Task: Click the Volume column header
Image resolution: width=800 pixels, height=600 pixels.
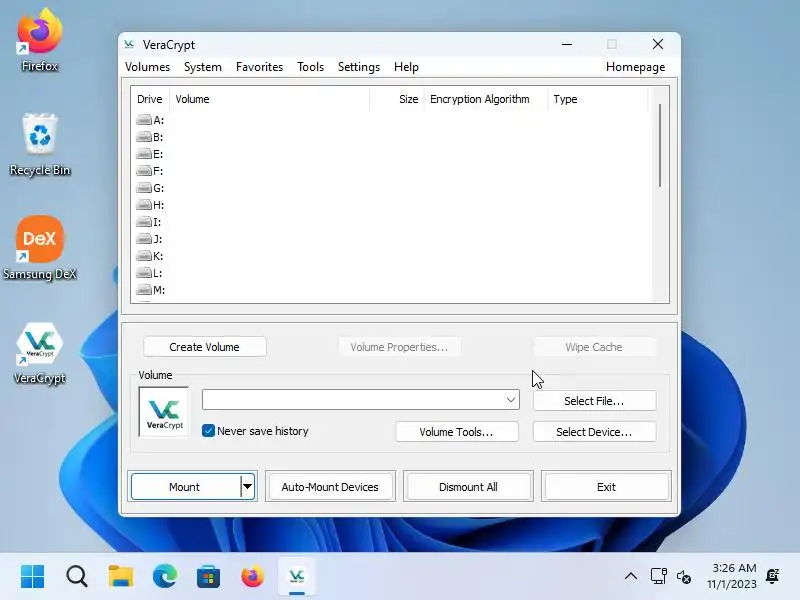Action: tap(269, 99)
